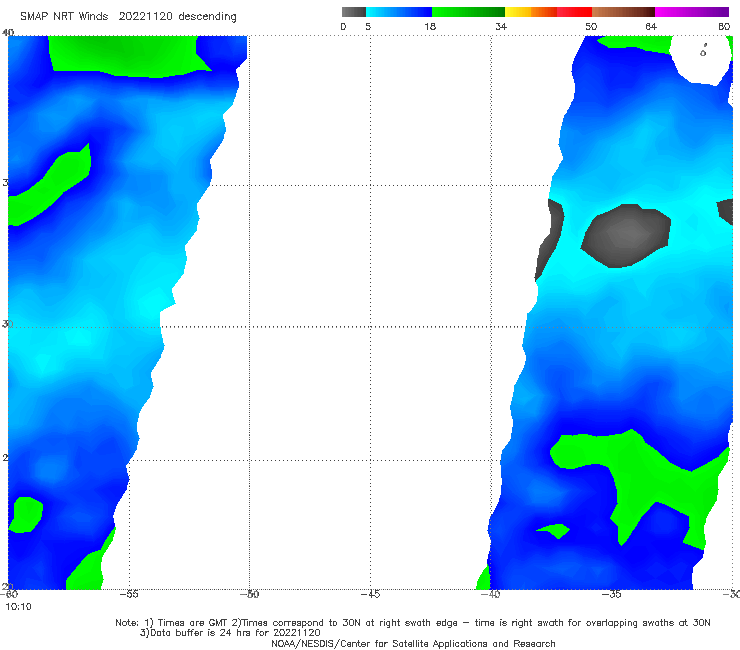Click the "SMAP NRT Winds" title text
Viewport: 740px width, 650px height.
click(x=64, y=16)
